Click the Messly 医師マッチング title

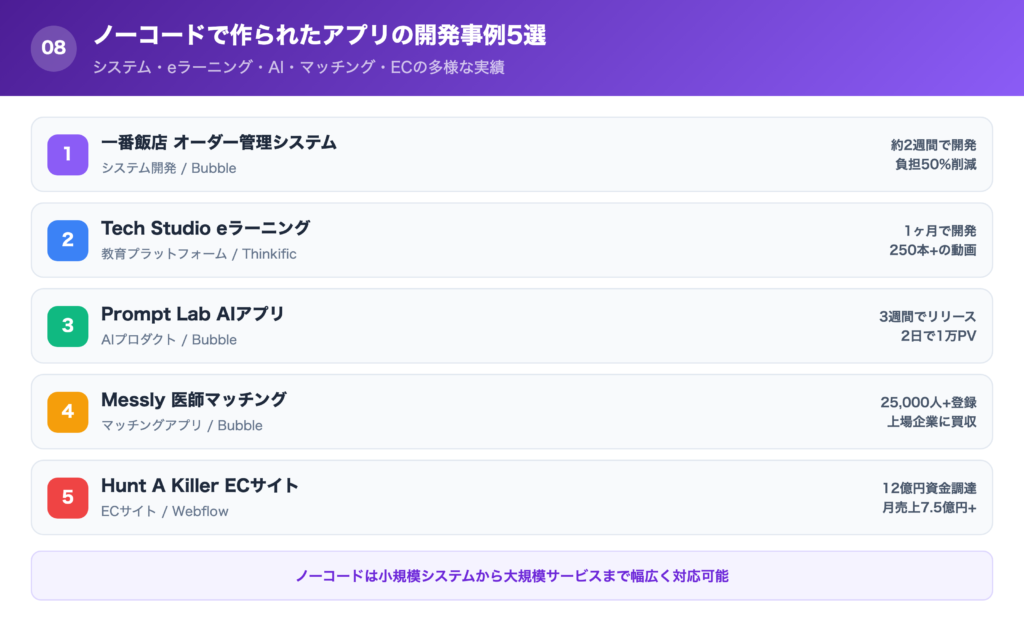pyautogui.click(x=194, y=401)
